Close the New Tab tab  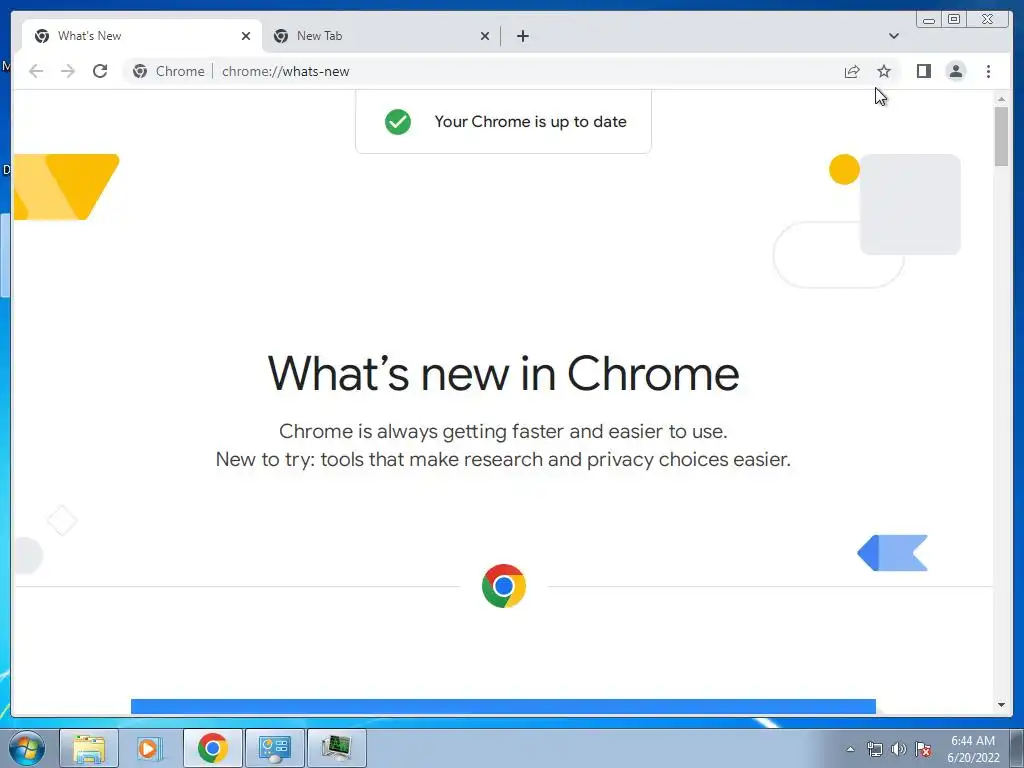tap(485, 36)
